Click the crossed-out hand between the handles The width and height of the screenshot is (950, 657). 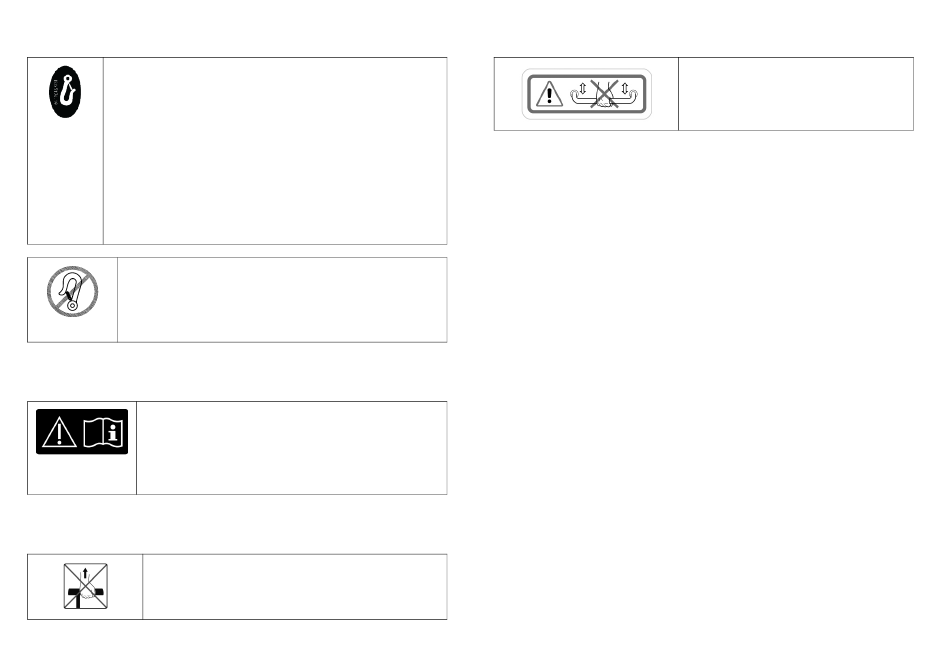[604, 95]
